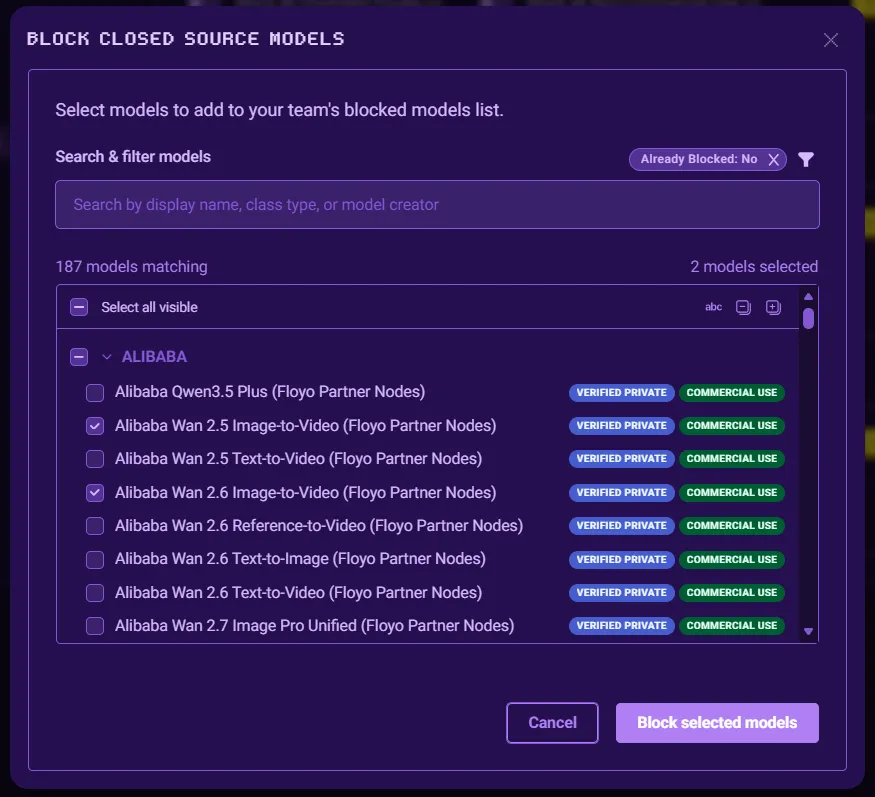This screenshot has width=875, height=797.
Task: Uncheck Alibaba Wan 2.5 Image-to-Video
Action: 95,426
